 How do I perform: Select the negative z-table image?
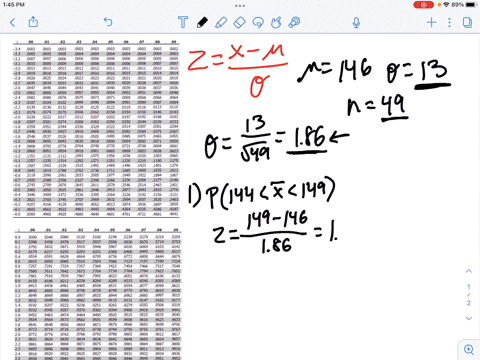pyautogui.click(x=96, y=129)
